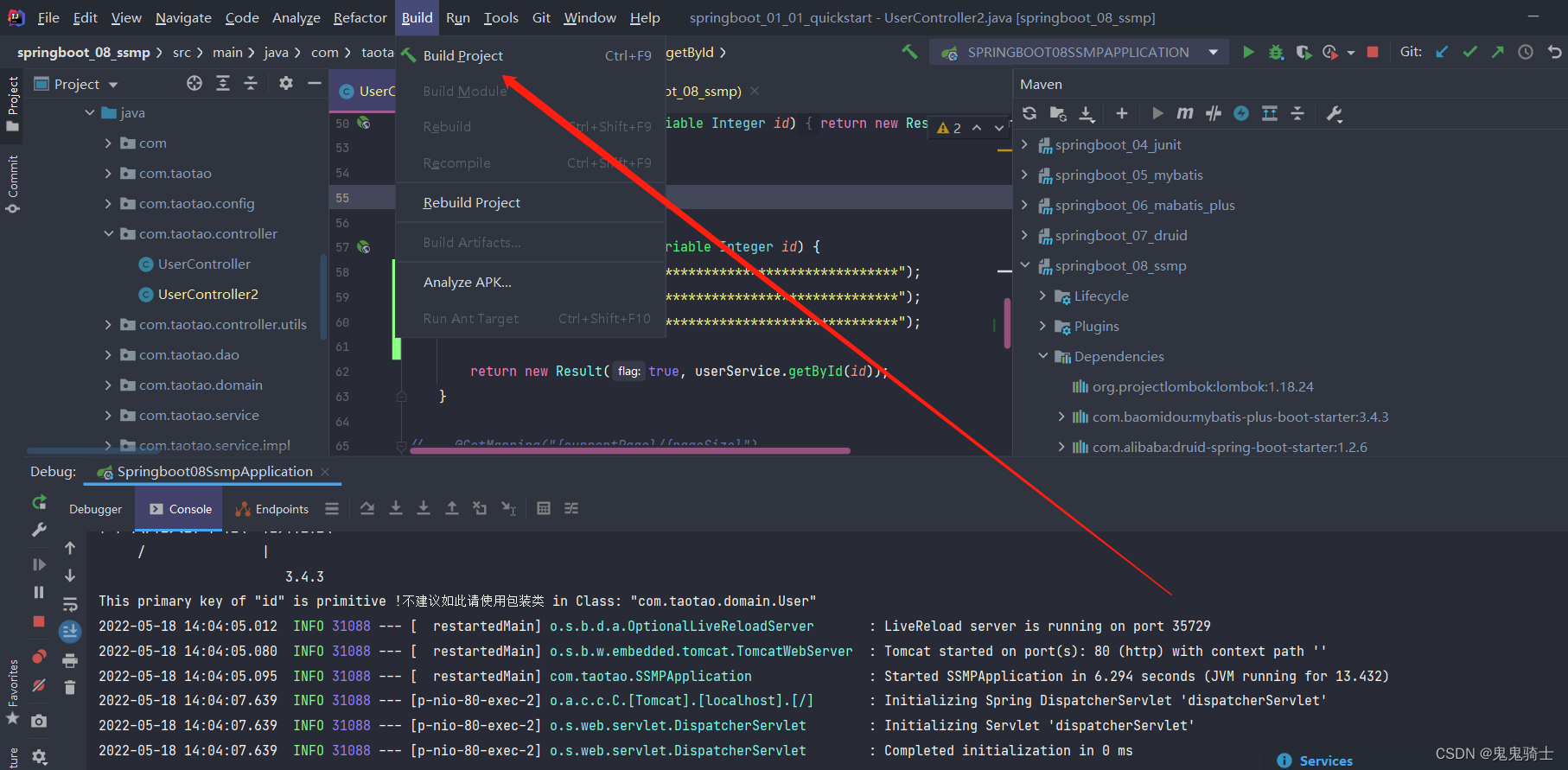Screen dimensions: 1568x770
Task: Run with Coverage shield icon
Action: coord(1303,53)
